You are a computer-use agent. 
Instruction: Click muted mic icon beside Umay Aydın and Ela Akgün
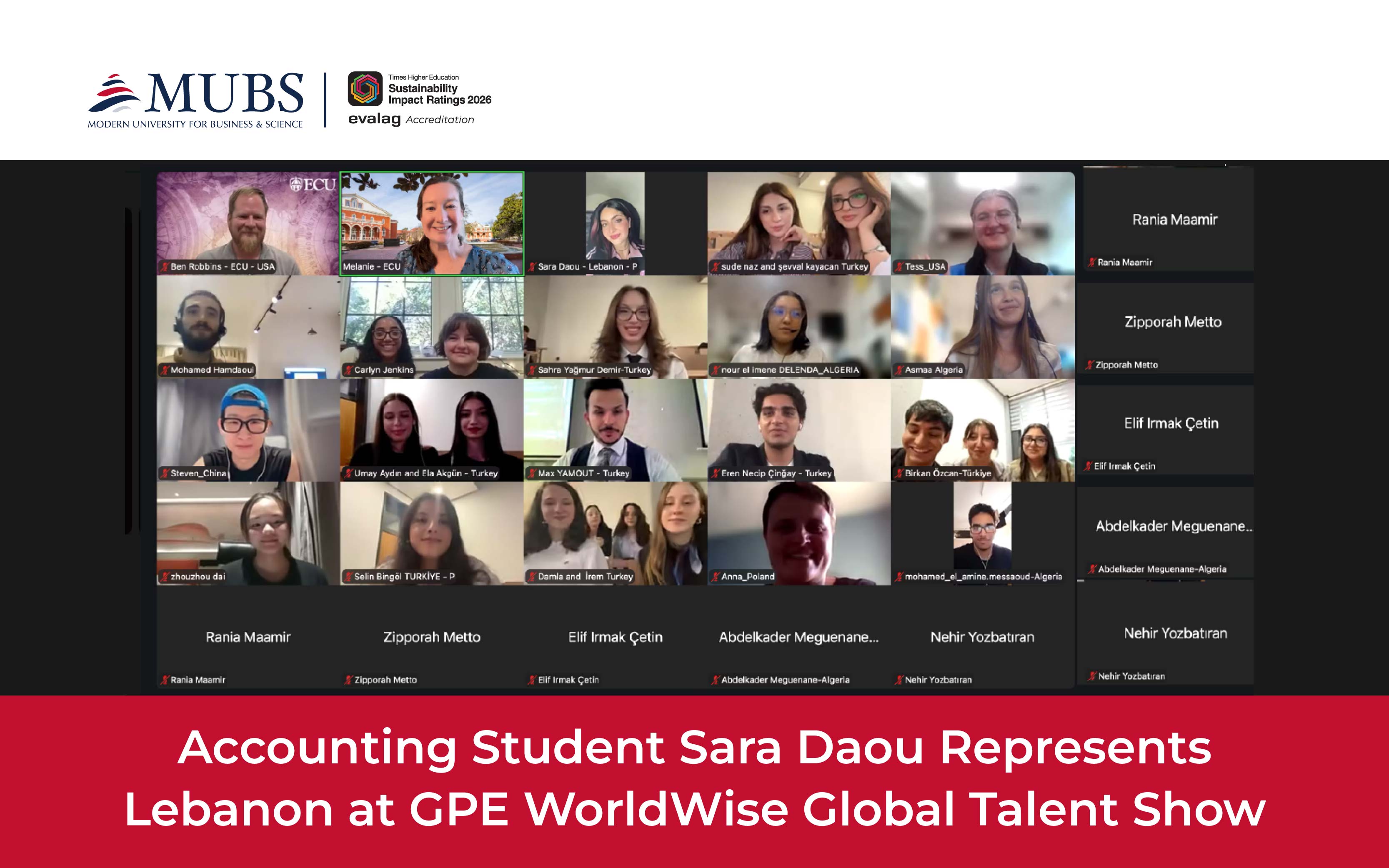348,473
